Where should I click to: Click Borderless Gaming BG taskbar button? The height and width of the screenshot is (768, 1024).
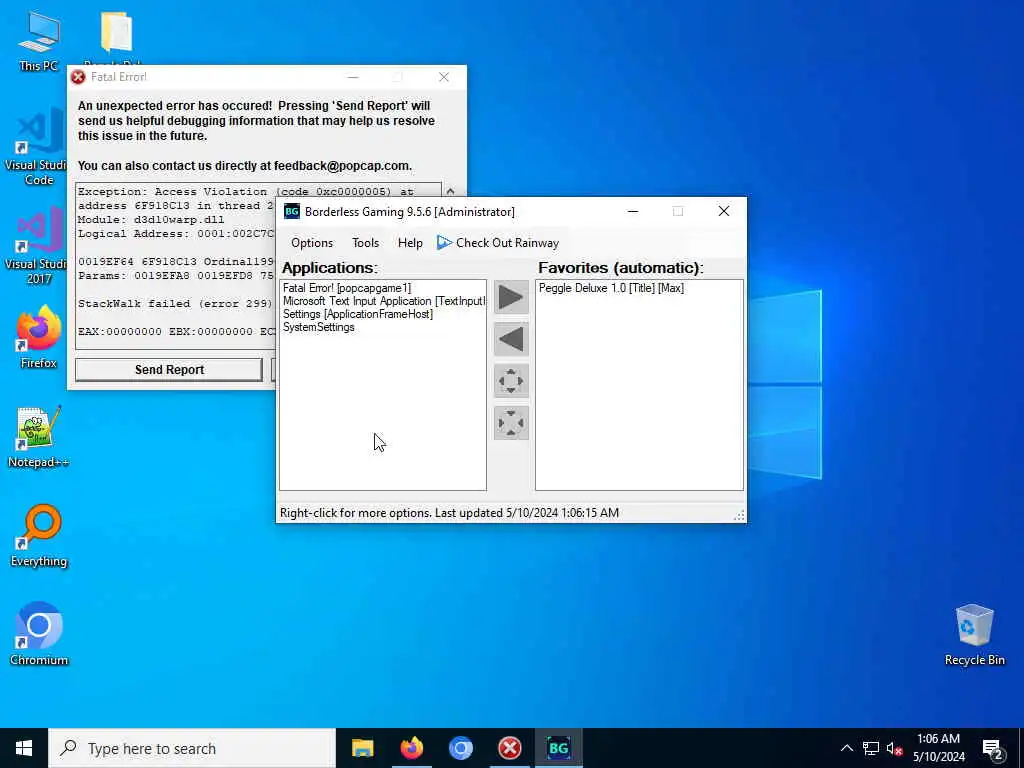pos(558,748)
